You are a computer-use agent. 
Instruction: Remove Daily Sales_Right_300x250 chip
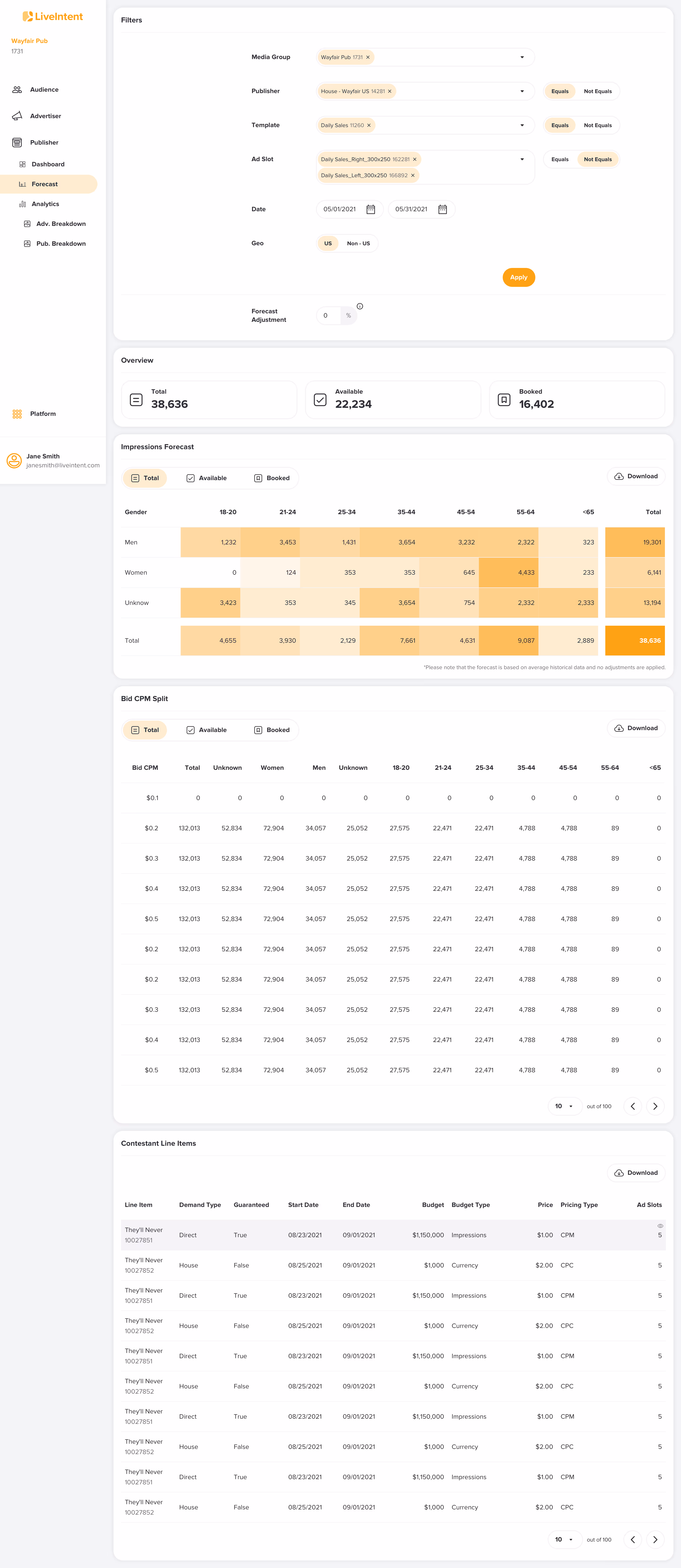tap(415, 159)
